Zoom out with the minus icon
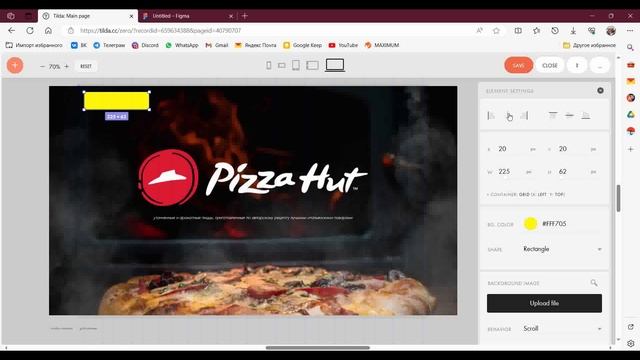The width and height of the screenshot is (640, 360). pyautogui.click(x=42, y=66)
